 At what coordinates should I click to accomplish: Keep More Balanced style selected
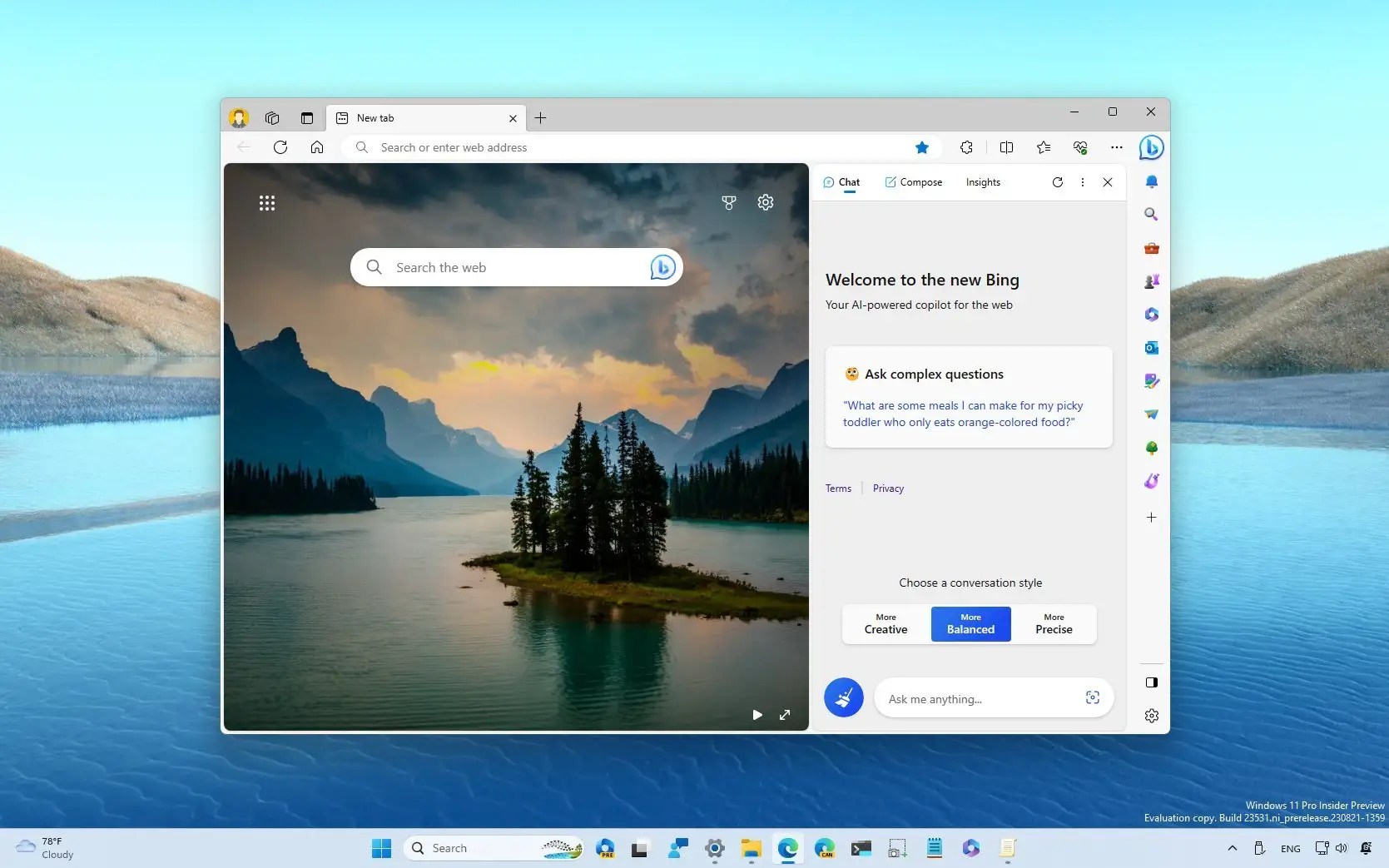click(970, 624)
